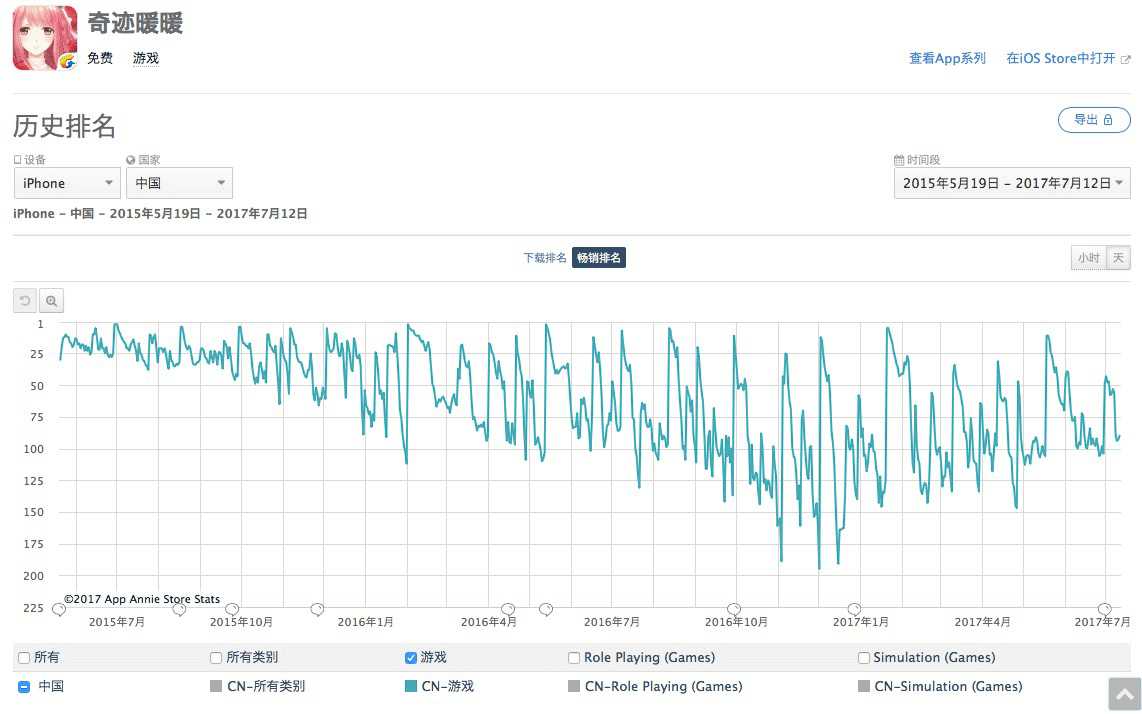Switch to 下载排名 tab

(x=545, y=258)
